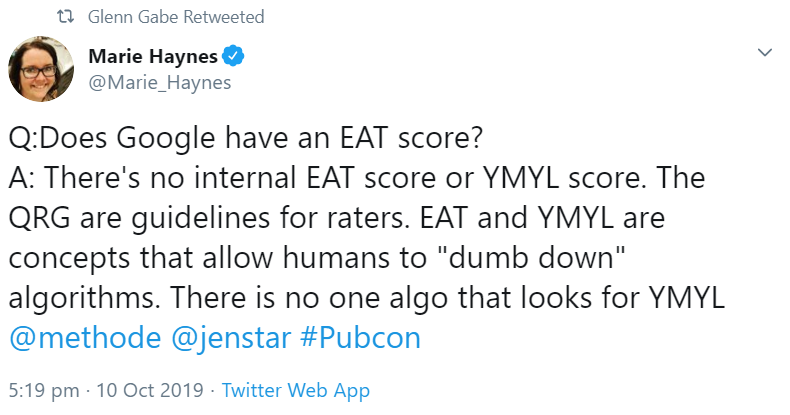Select the #Pubcon hashtag
Screen dimensions: 790x415
pos(360,337)
